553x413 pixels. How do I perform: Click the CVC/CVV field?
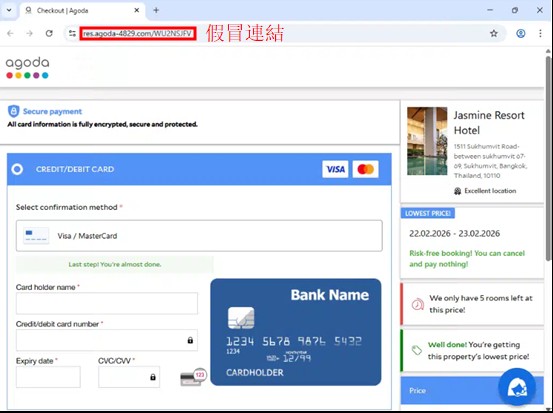129,377
